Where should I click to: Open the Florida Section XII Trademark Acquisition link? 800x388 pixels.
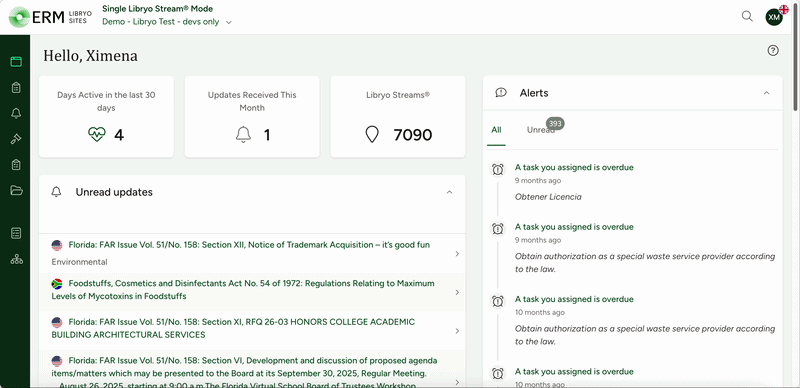[249, 245]
